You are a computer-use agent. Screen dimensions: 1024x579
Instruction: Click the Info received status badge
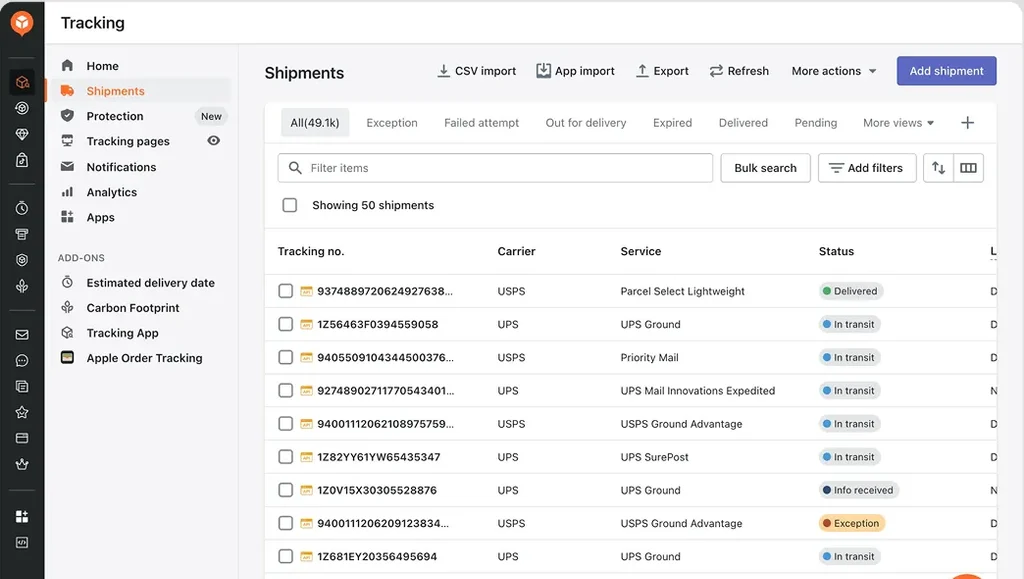(x=858, y=490)
